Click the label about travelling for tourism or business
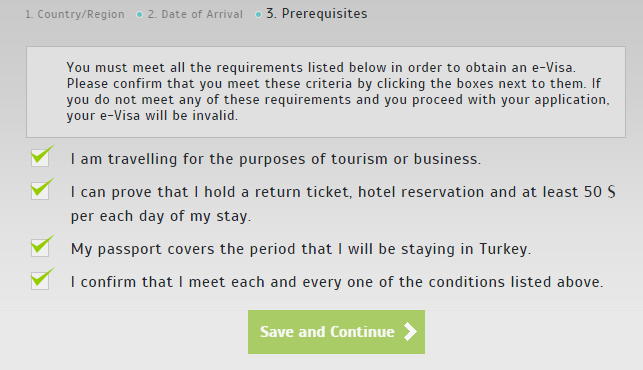Image resolution: width=643 pixels, height=370 pixels. point(276,159)
